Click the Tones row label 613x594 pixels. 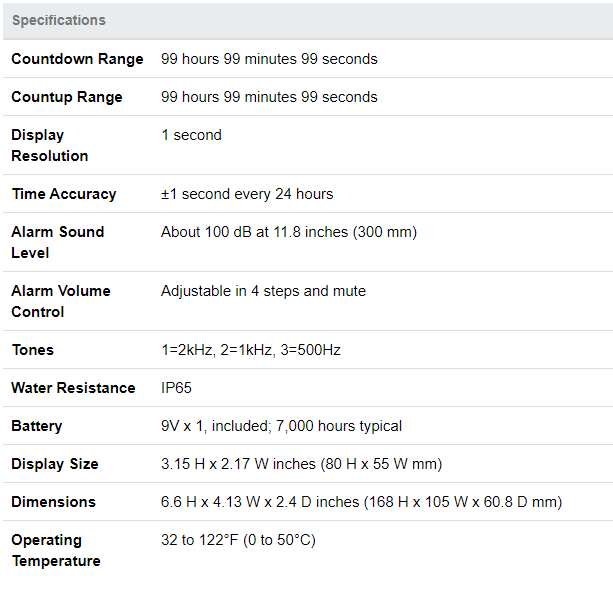pos(33,350)
